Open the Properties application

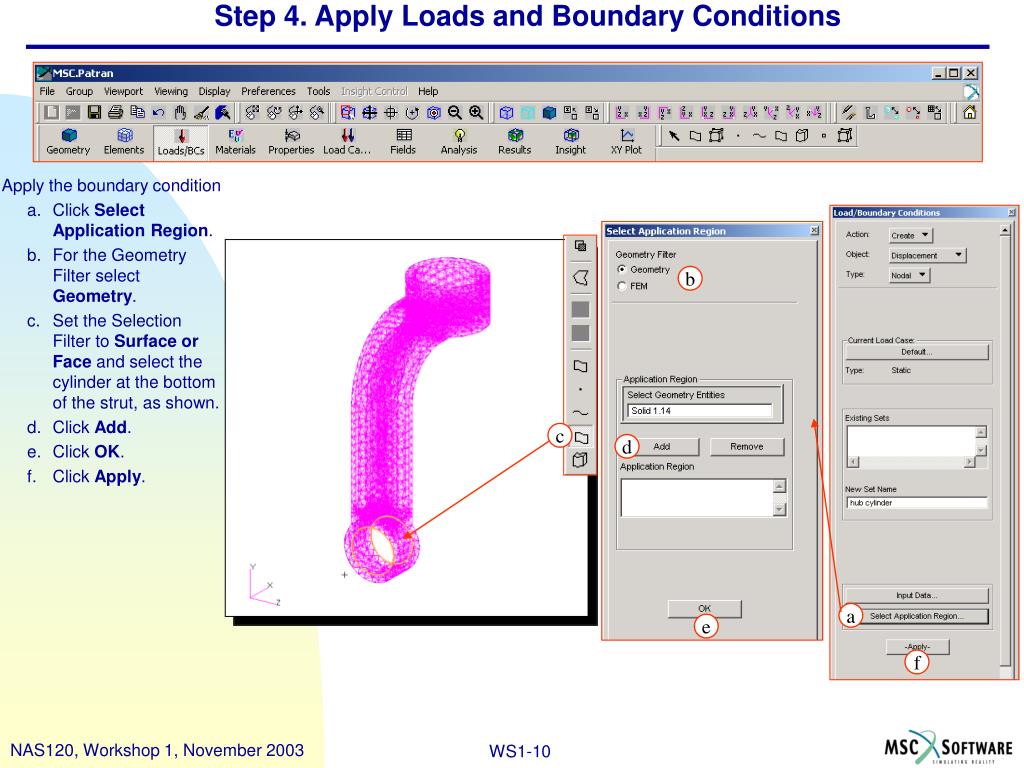pos(291,142)
